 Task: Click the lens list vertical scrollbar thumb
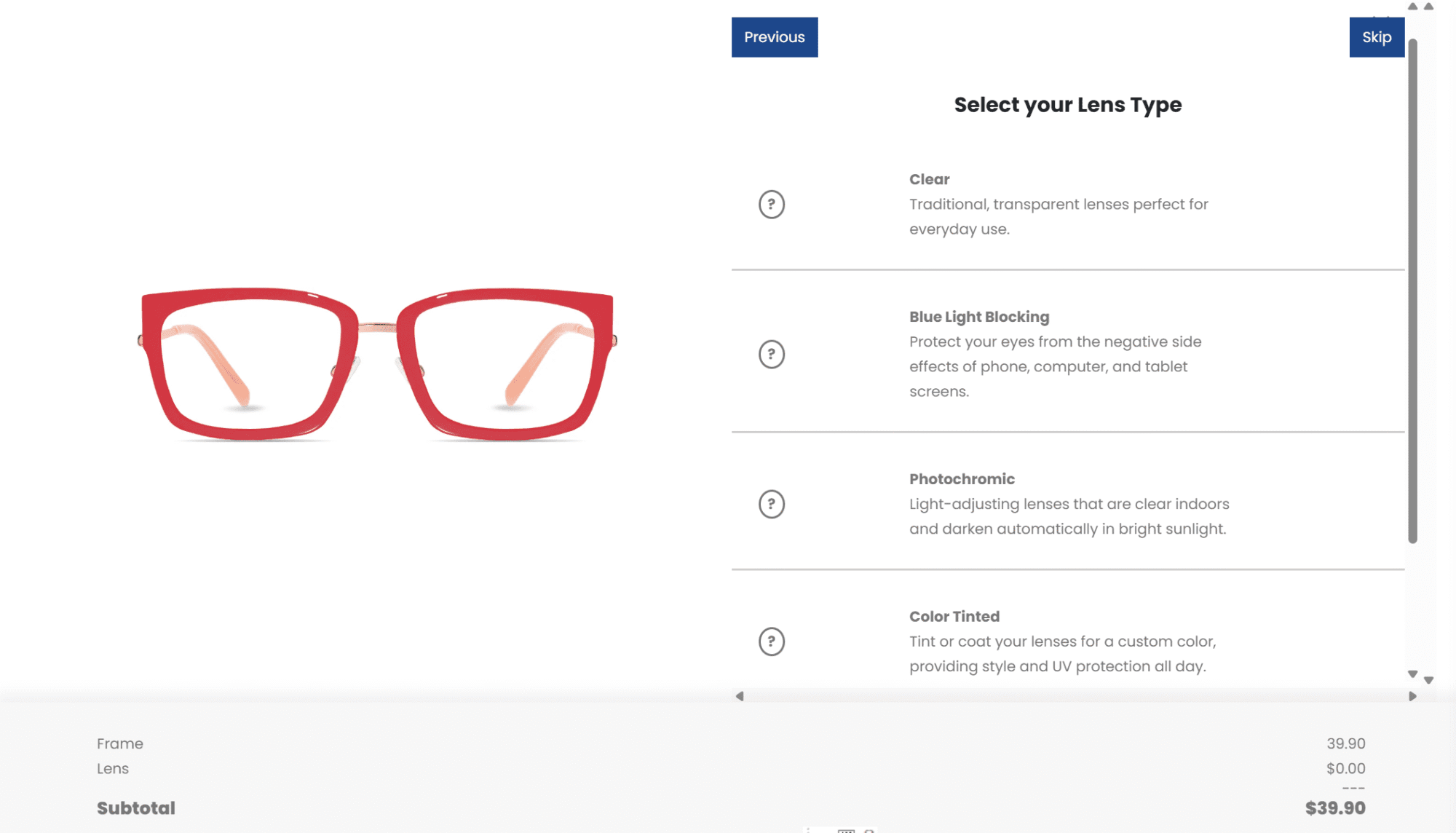pyautogui.click(x=1412, y=291)
